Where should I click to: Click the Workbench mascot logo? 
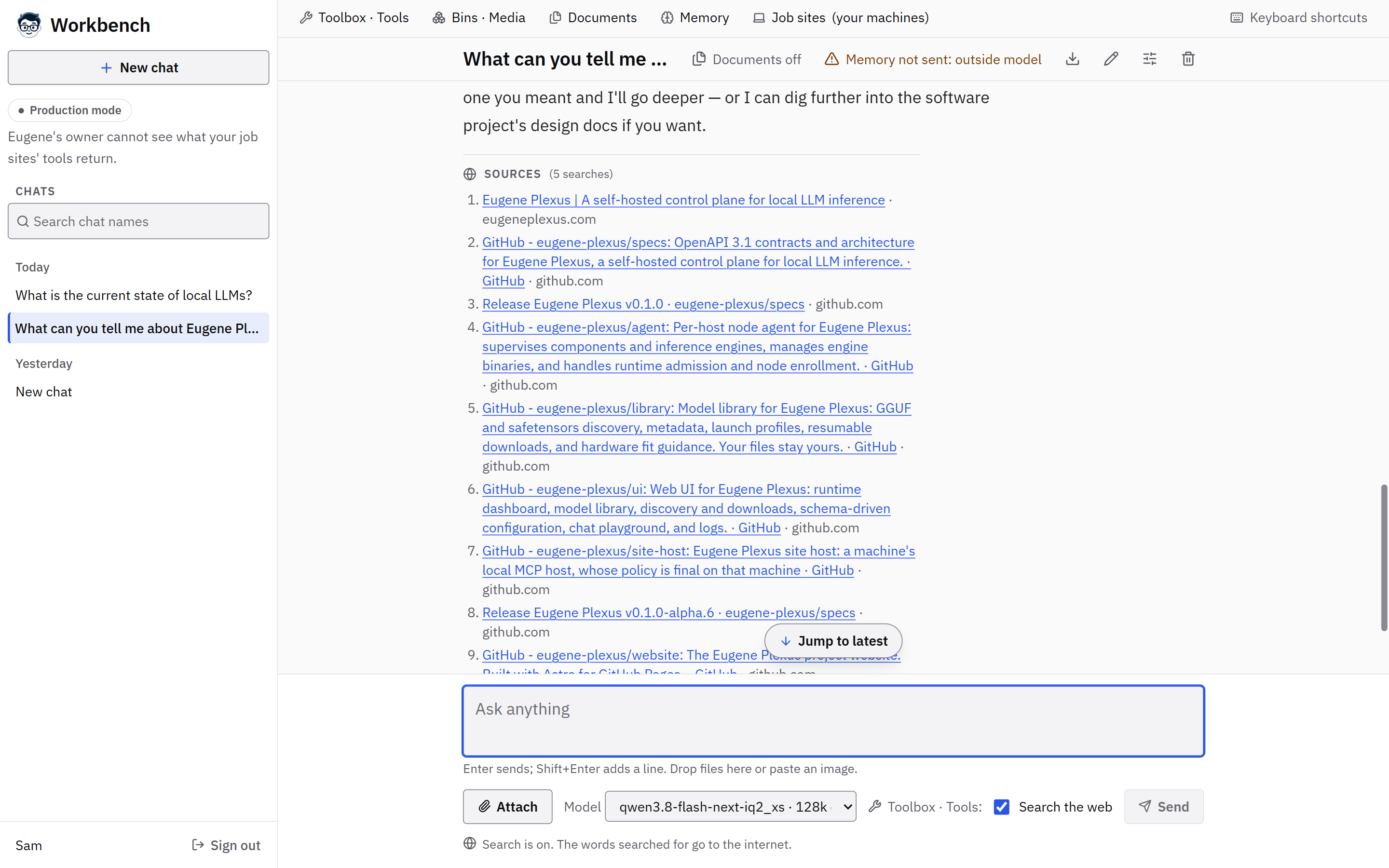(29, 25)
